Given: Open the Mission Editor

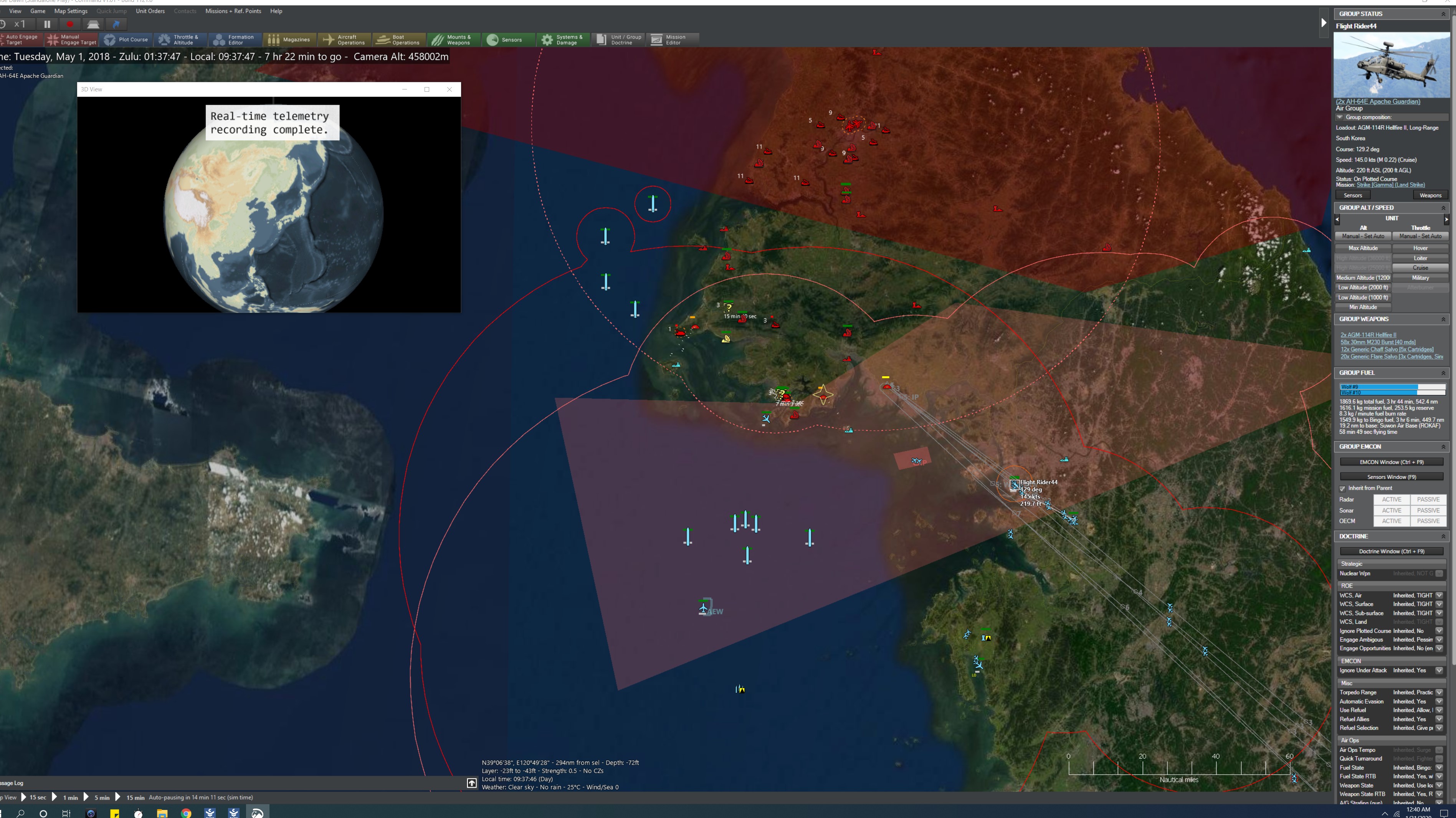Looking at the screenshot, I should (x=673, y=40).
